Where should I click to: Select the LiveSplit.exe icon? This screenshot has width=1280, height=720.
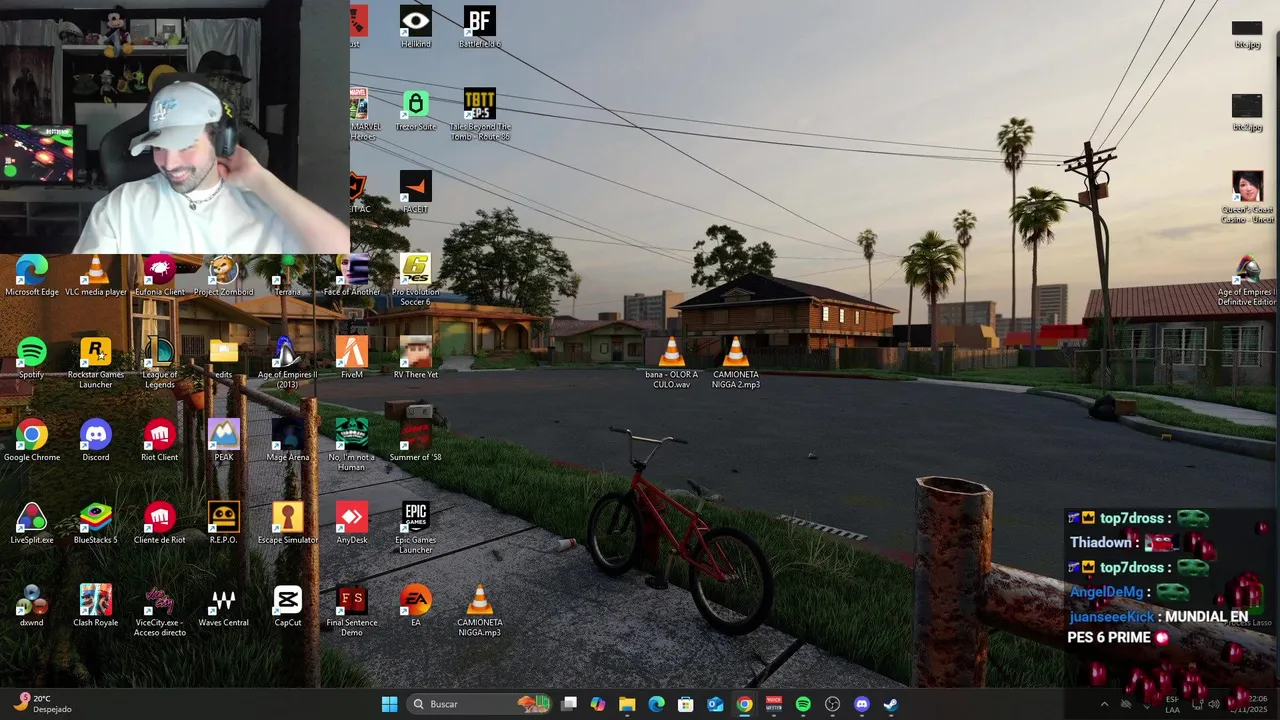click(32, 523)
